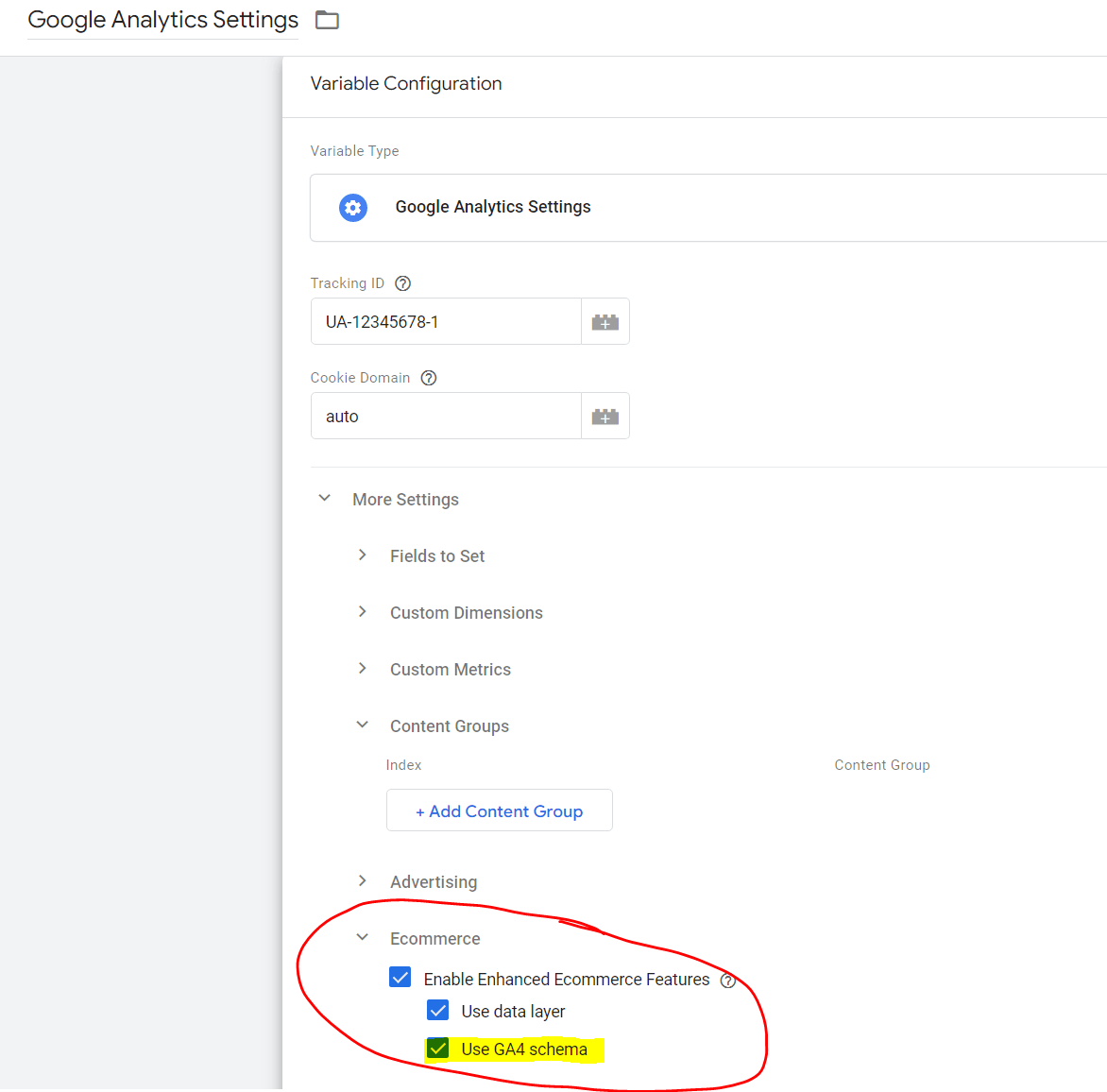Toggle the Use data layer checkbox

pos(438,1011)
